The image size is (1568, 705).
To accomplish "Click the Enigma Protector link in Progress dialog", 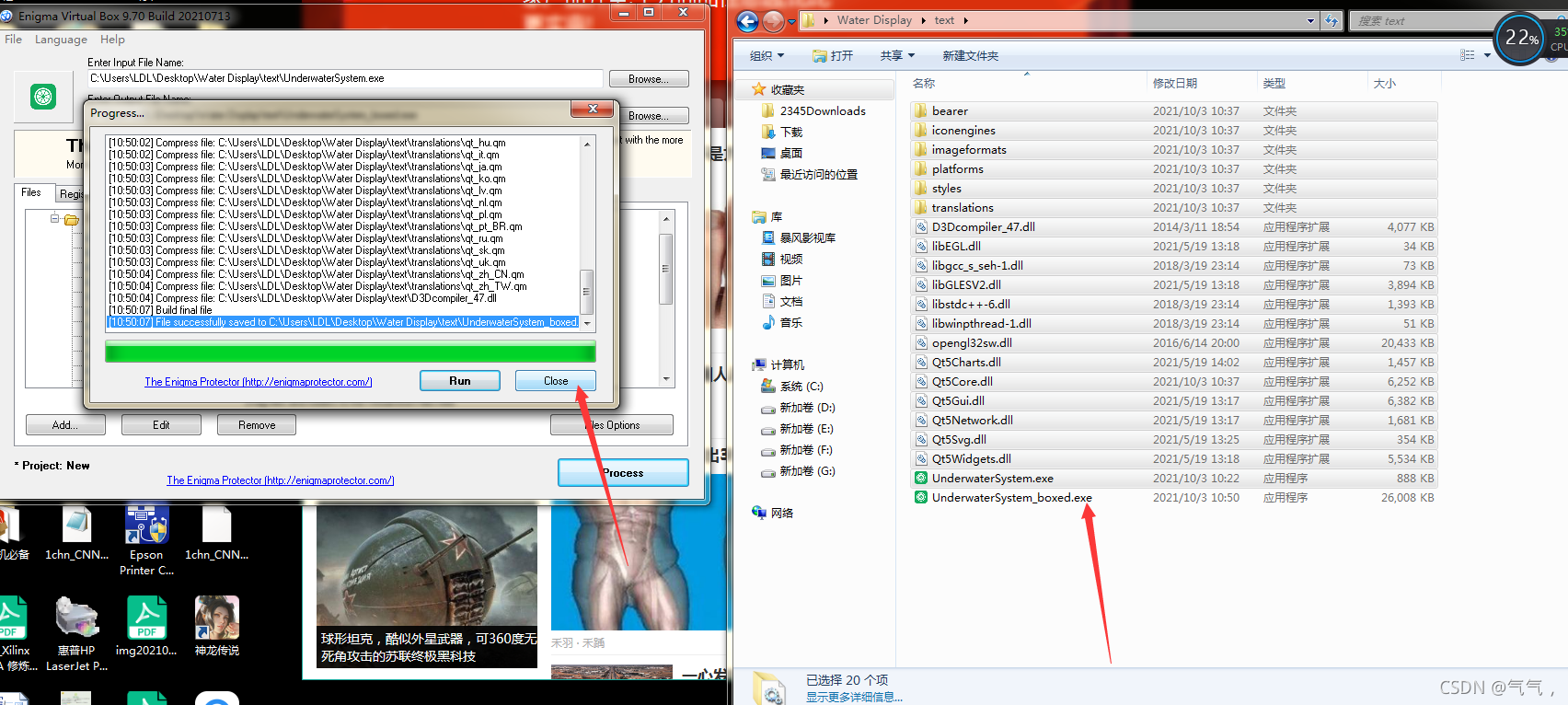I will pyautogui.click(x=258, y=382).
